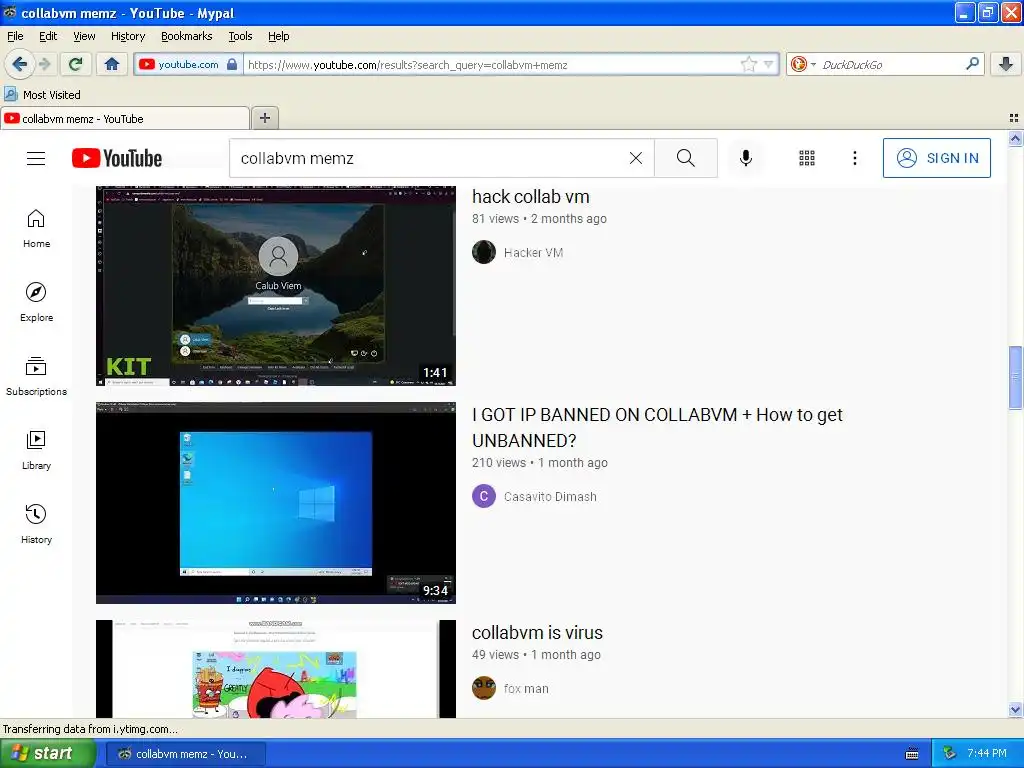Open the URL history dropdown arrow
The image size is (1024, 768).
pos(768,64)
